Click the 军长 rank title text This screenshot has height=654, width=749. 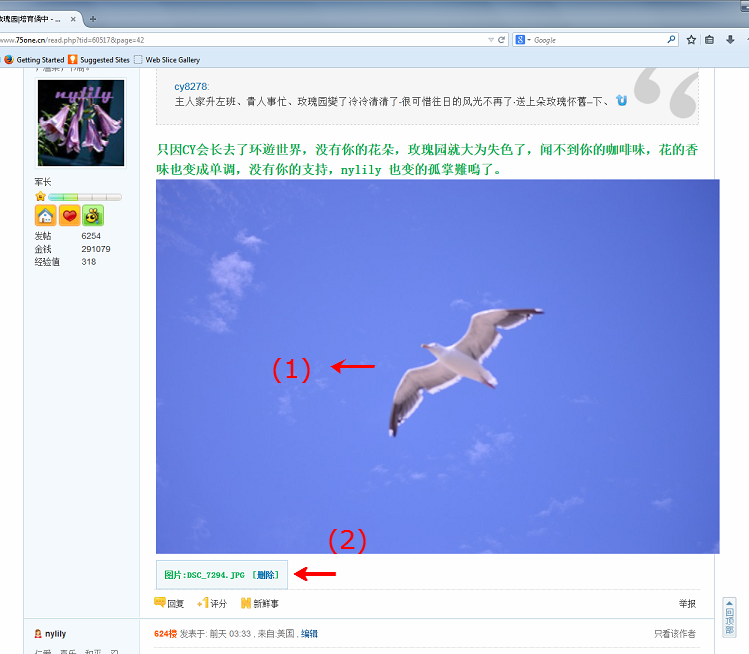click(x=43, y=182)
